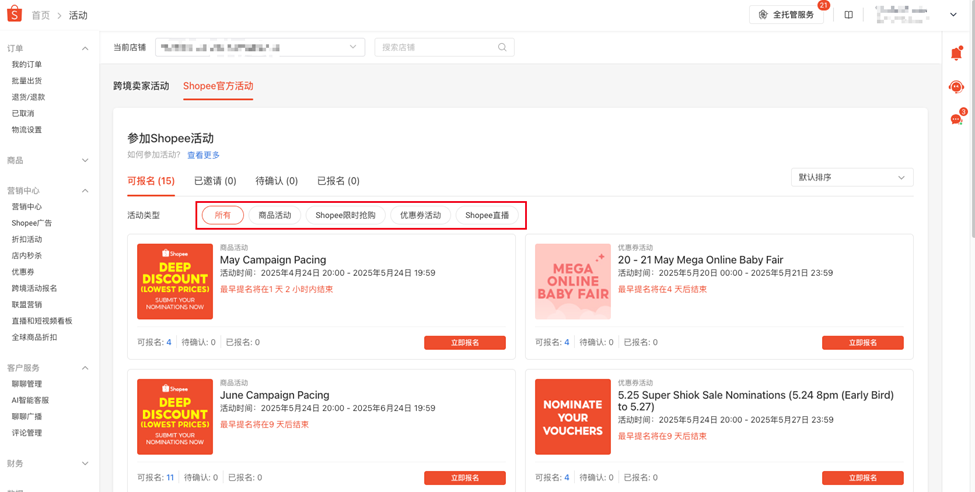Click the 全托管服务 button
Viewport: 975px width, 492px height.
(787, 15)
